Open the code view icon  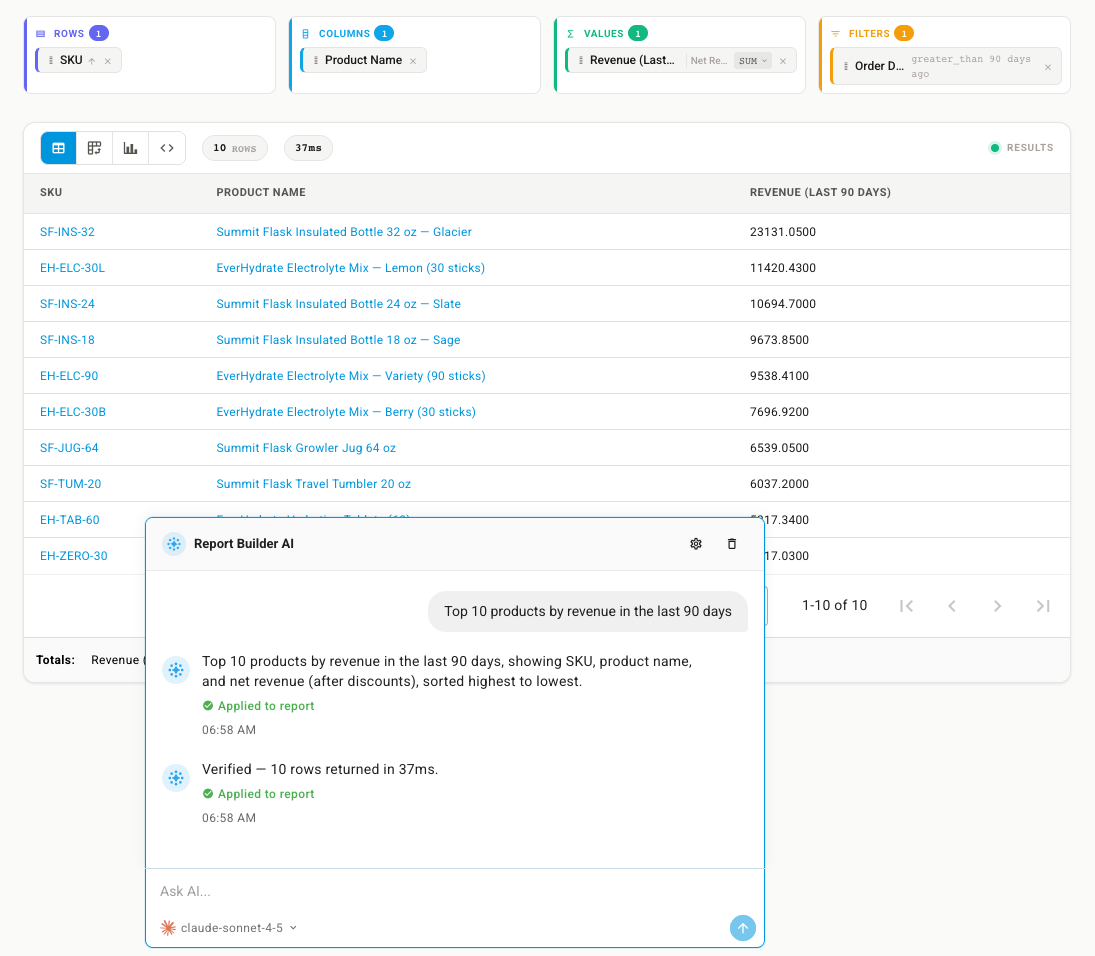pyautogui.click(x=167, y=148)
